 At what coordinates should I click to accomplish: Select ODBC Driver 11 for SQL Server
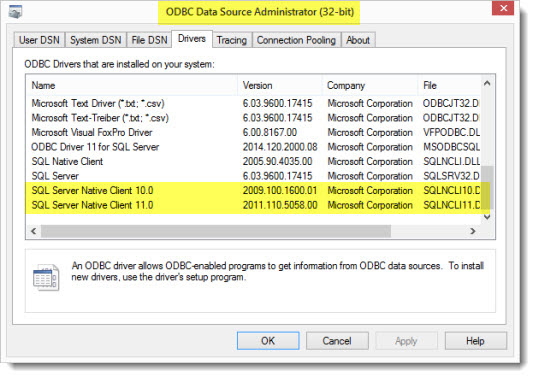click(252, 147)
